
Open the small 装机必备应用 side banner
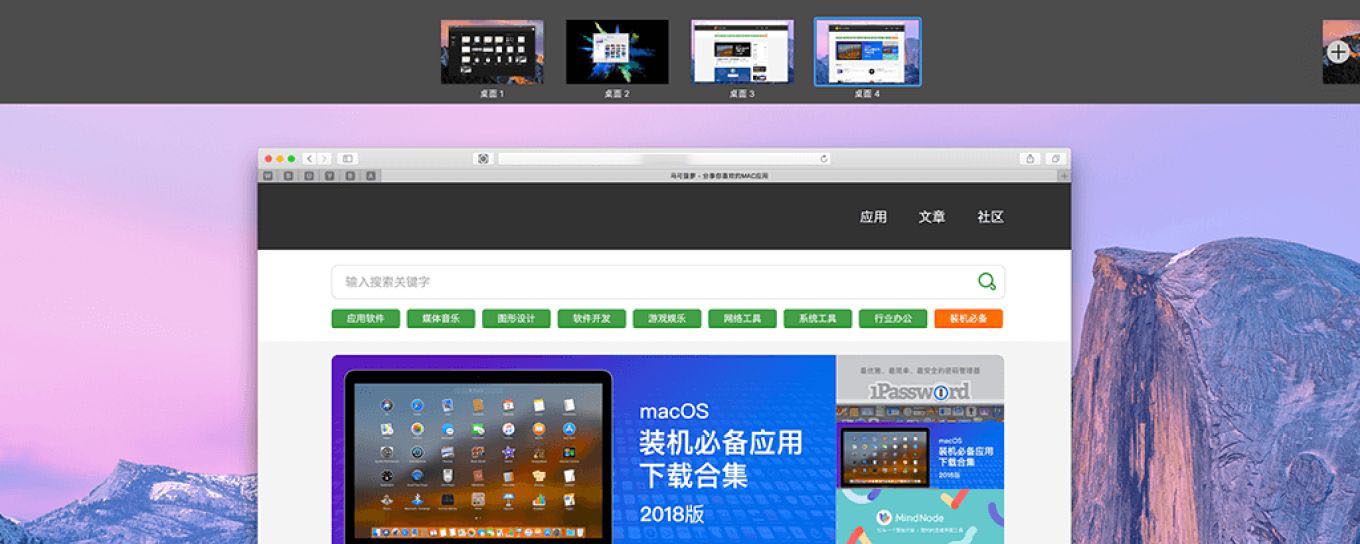click(920, 455)
